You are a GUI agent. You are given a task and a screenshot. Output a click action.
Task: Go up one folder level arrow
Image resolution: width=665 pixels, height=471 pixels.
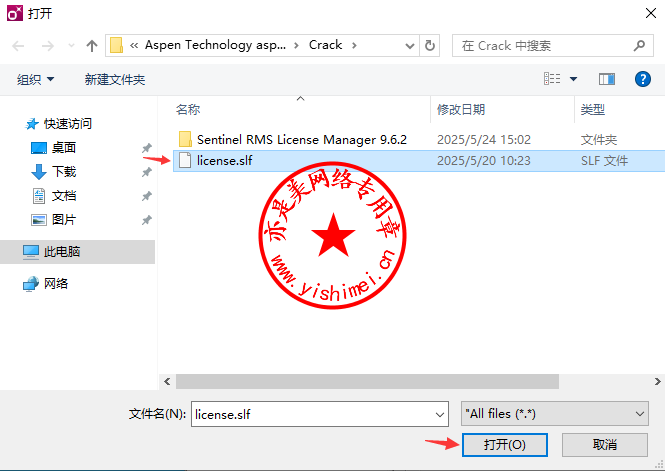92,45
